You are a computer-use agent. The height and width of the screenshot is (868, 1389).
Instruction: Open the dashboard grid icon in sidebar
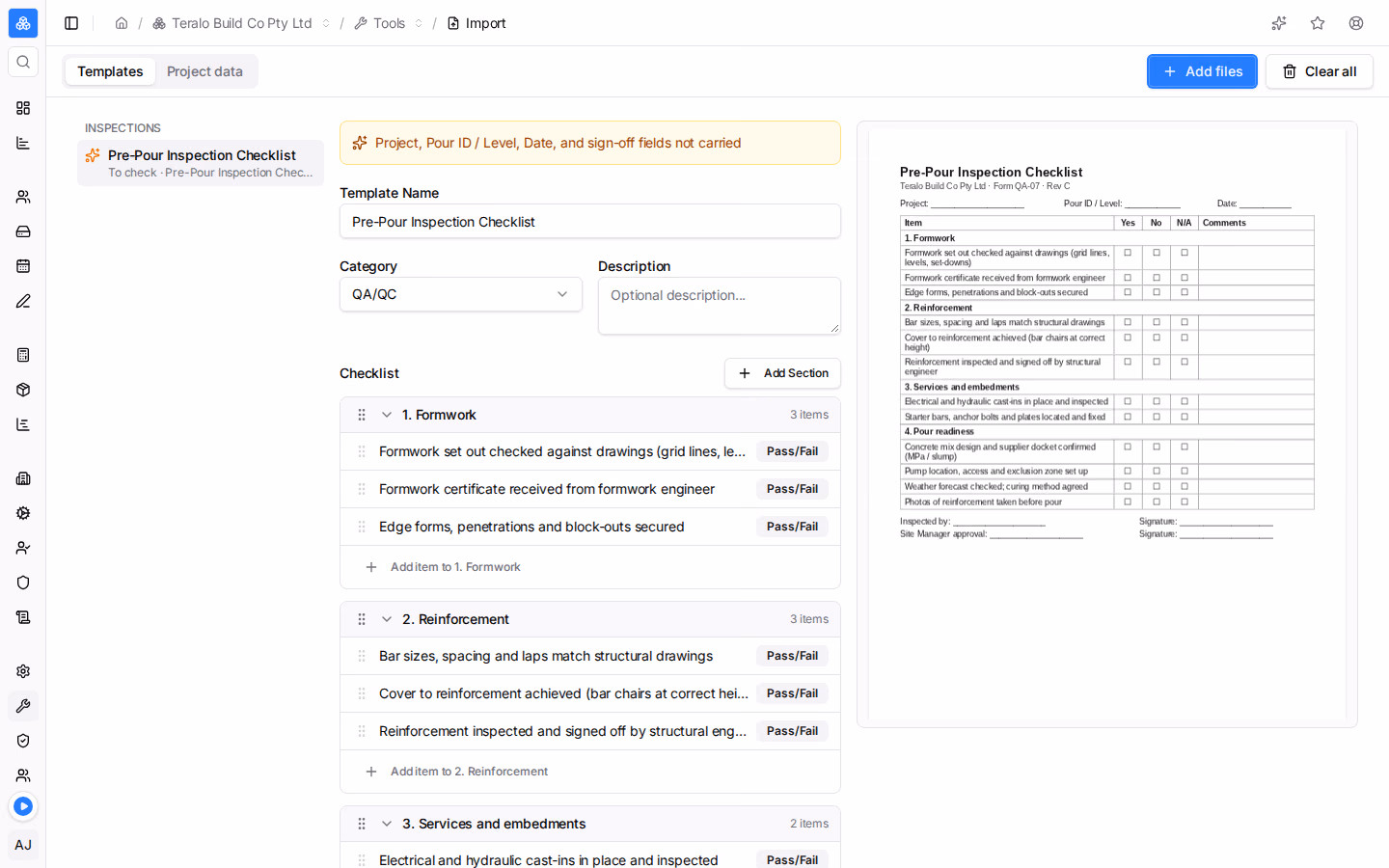tap(23, 108)
